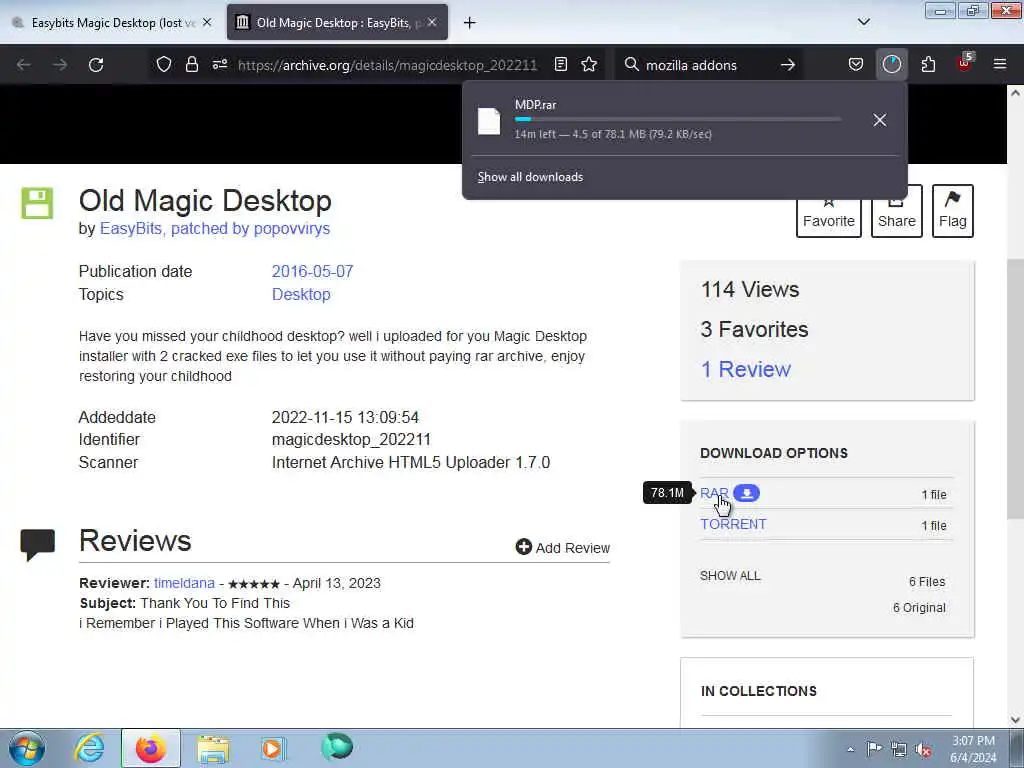
Task: Open media player taskbar icon
Action: [x=273, y=748]
